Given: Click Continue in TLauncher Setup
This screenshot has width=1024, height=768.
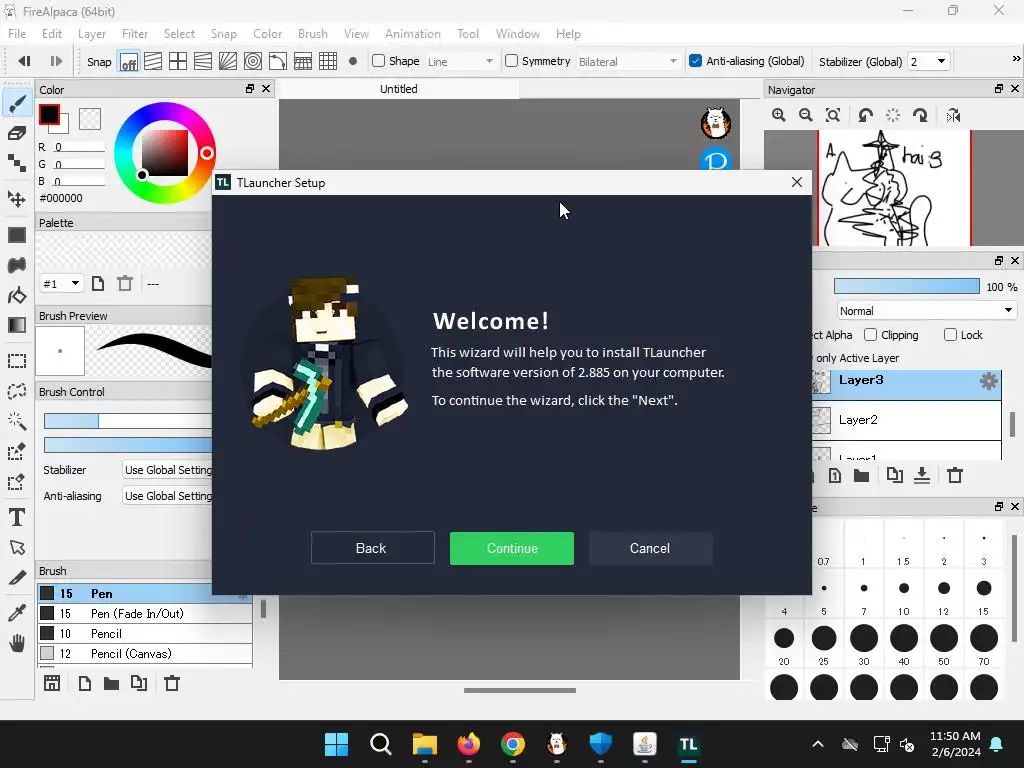Looking at the screenshot, I should coord(512,548).
